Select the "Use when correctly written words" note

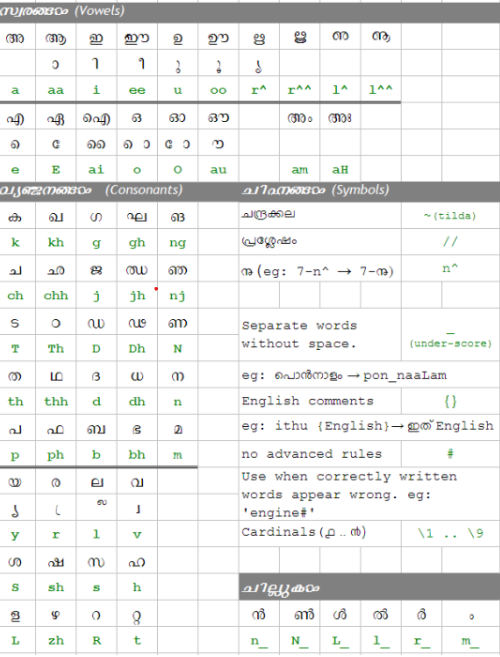point(369,494)
